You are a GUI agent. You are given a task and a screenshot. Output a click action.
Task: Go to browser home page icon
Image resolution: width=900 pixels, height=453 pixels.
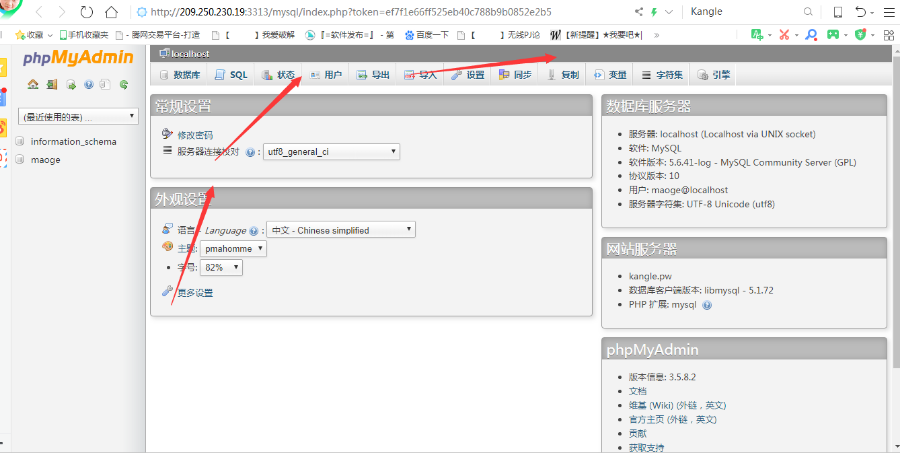tap(111, 11)
